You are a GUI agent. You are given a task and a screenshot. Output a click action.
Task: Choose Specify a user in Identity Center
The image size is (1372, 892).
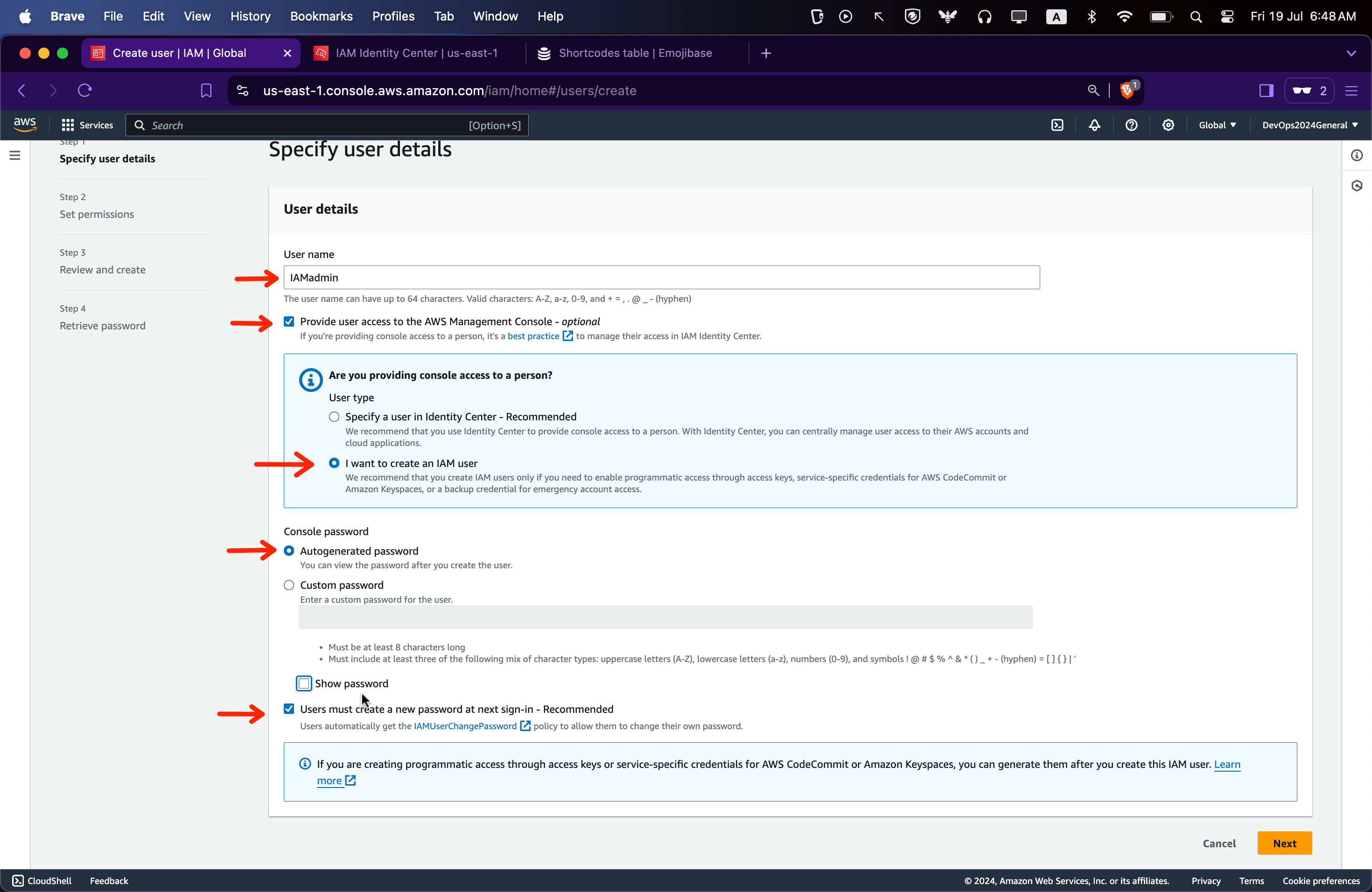[x=334, y=417]
